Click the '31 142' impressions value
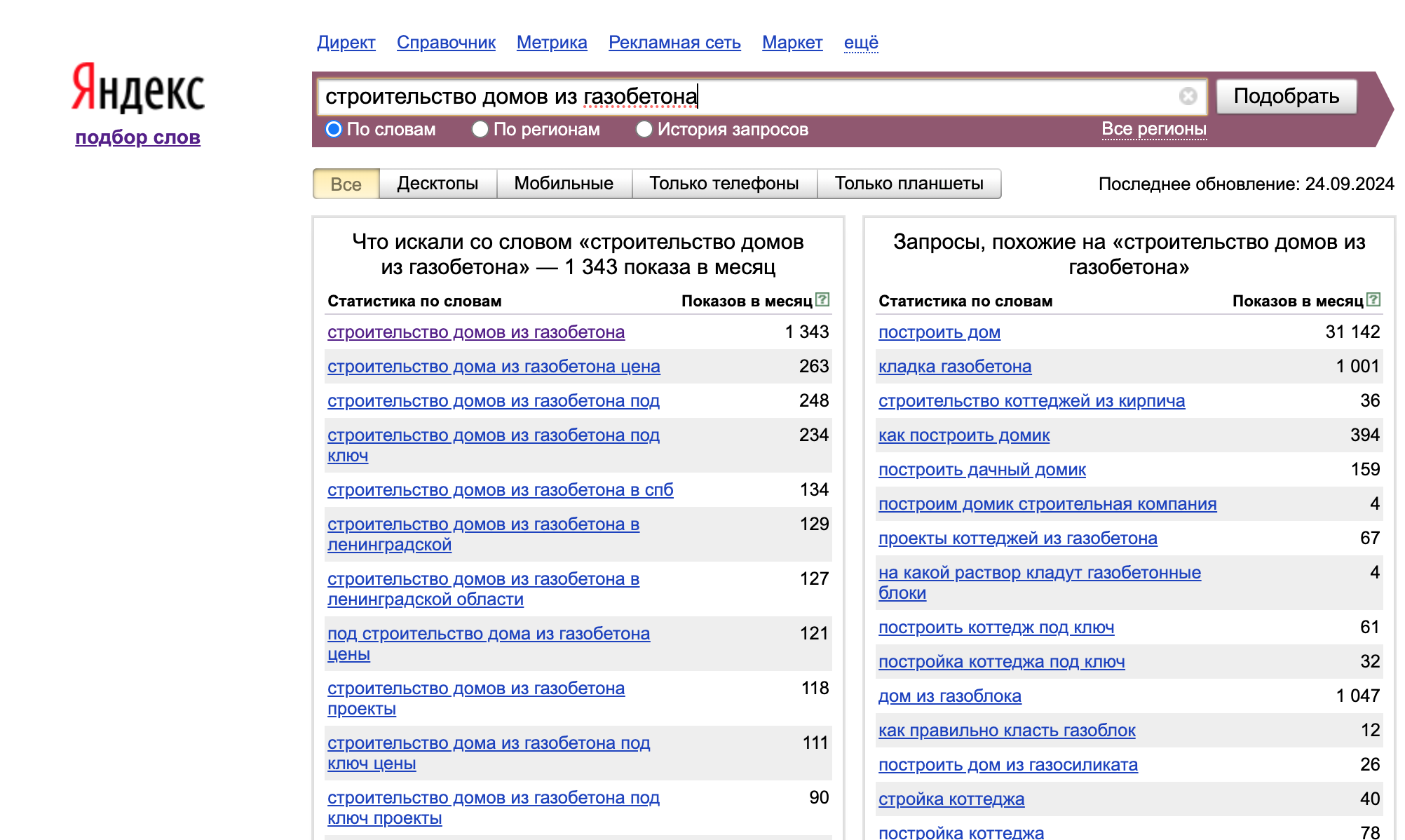Viewport: 1405px width, 840px height. point(1352,332)
